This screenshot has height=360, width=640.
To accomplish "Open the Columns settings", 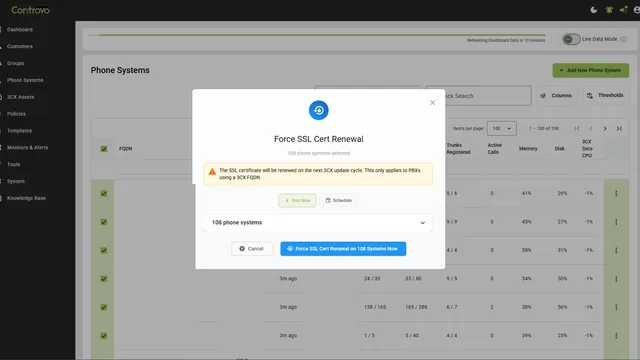I will click(x=557, y=96).
